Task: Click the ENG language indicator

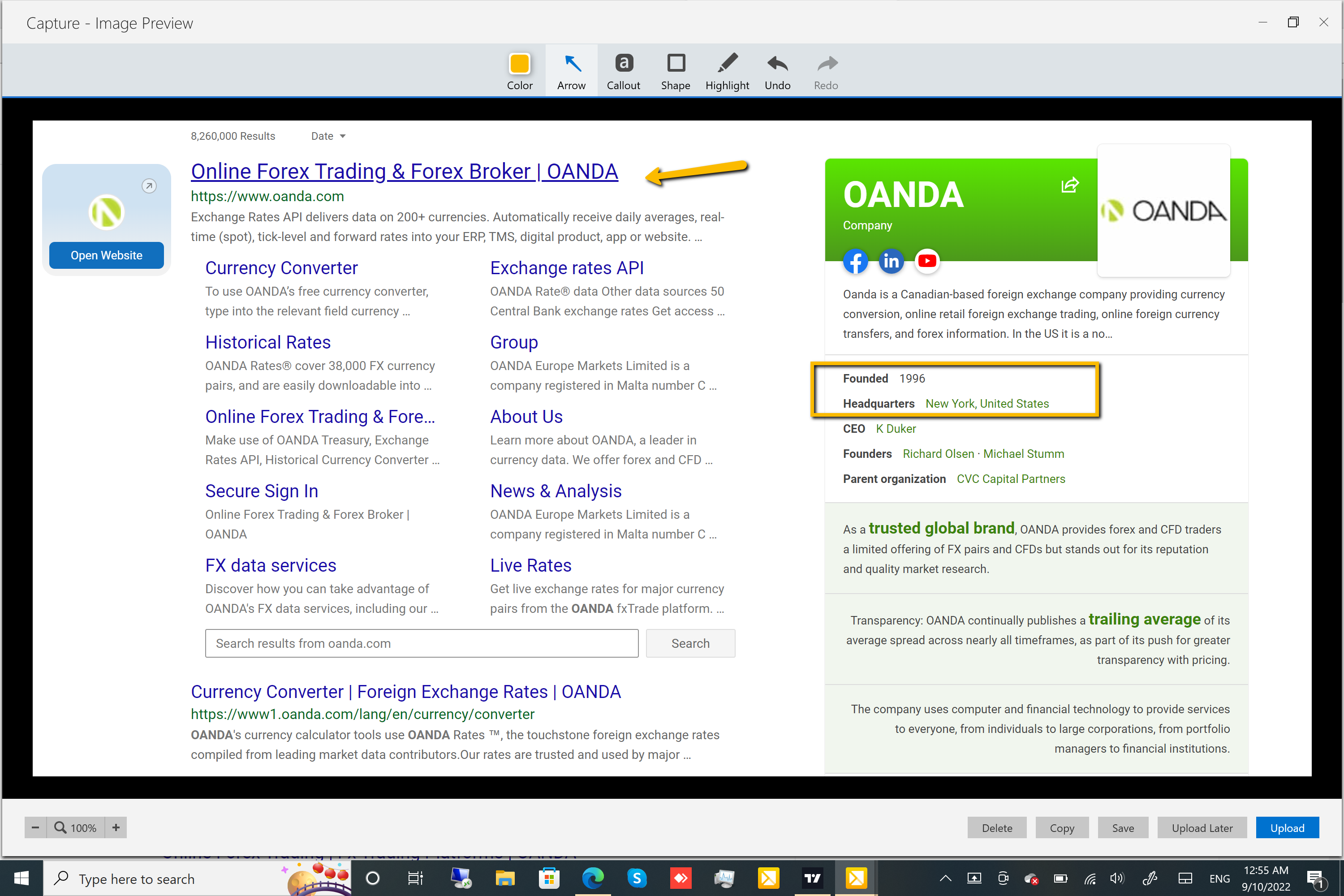Action: click(x=1219, y=878)
